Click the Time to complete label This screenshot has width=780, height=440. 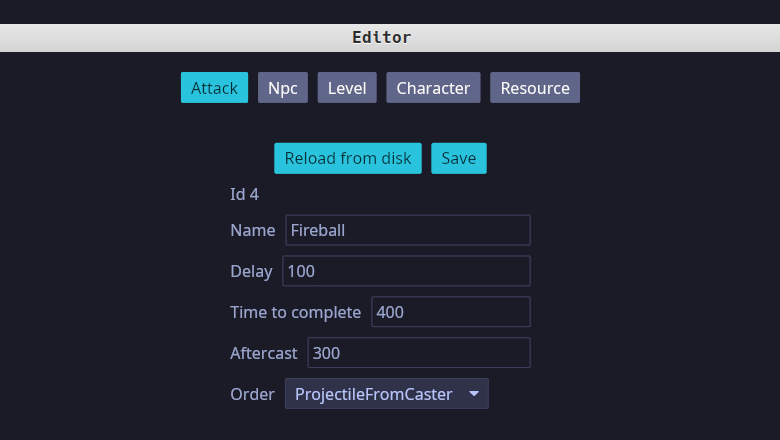[x=295, y=312]
